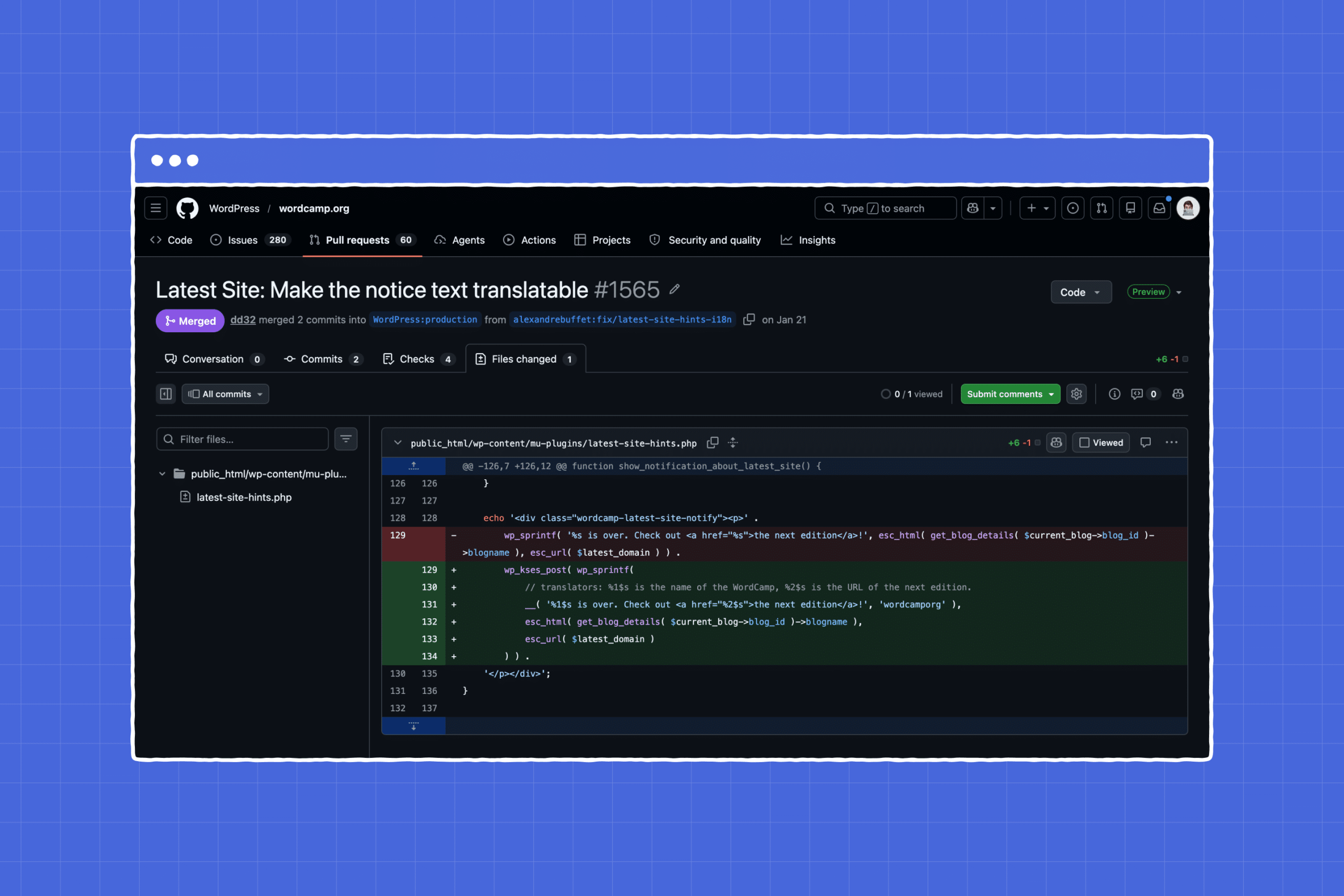Screen dimensions: 1344x896
Task: Open the Preview feature dropdown arrow
Action: pyautogui.click(x=1179, y=292)
